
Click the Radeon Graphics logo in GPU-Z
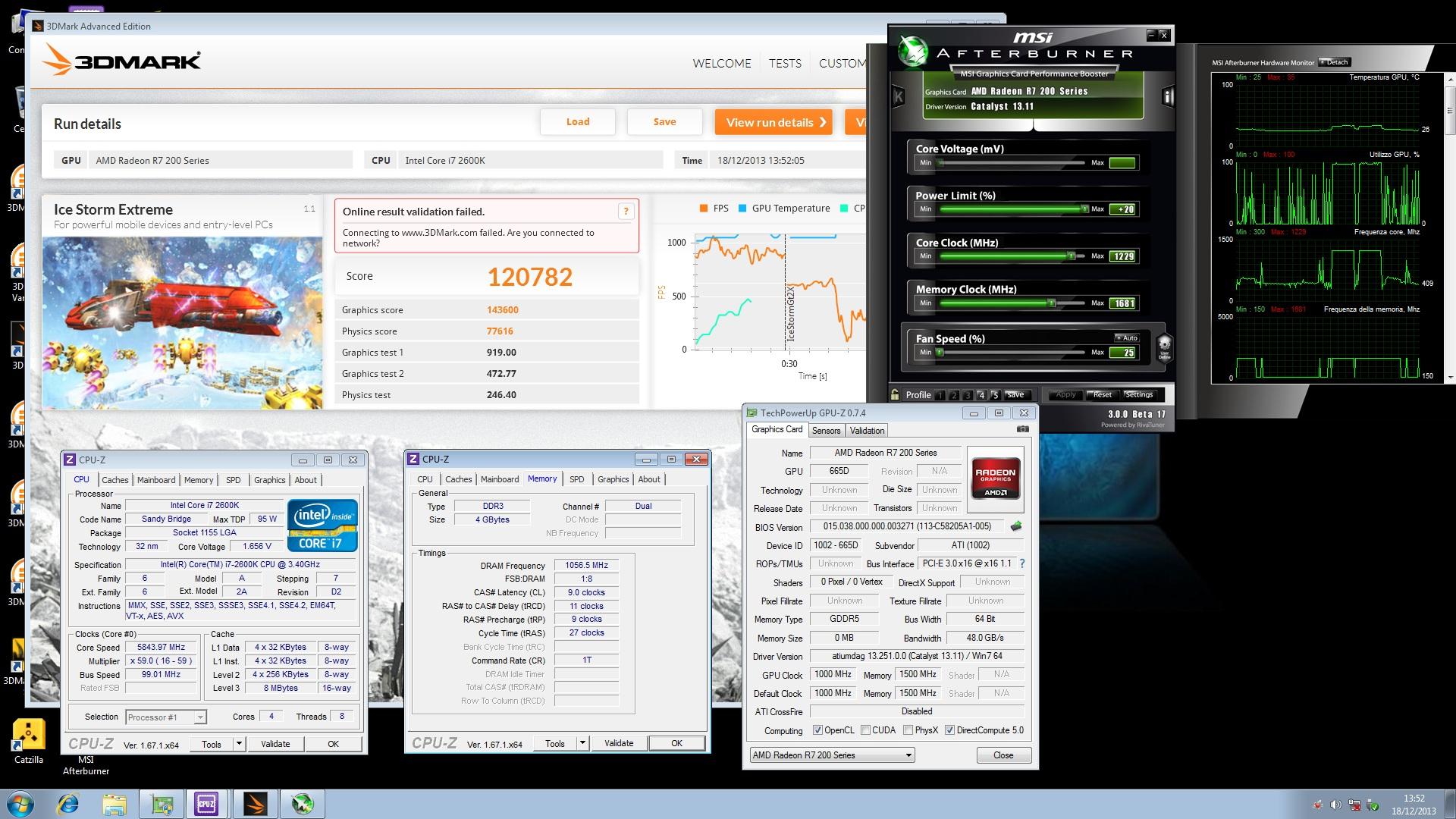pos(995,478)
